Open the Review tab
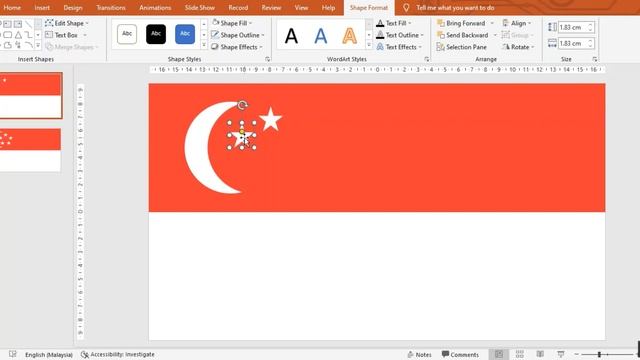This screenshot has width=640, height=360. [271, 8]
